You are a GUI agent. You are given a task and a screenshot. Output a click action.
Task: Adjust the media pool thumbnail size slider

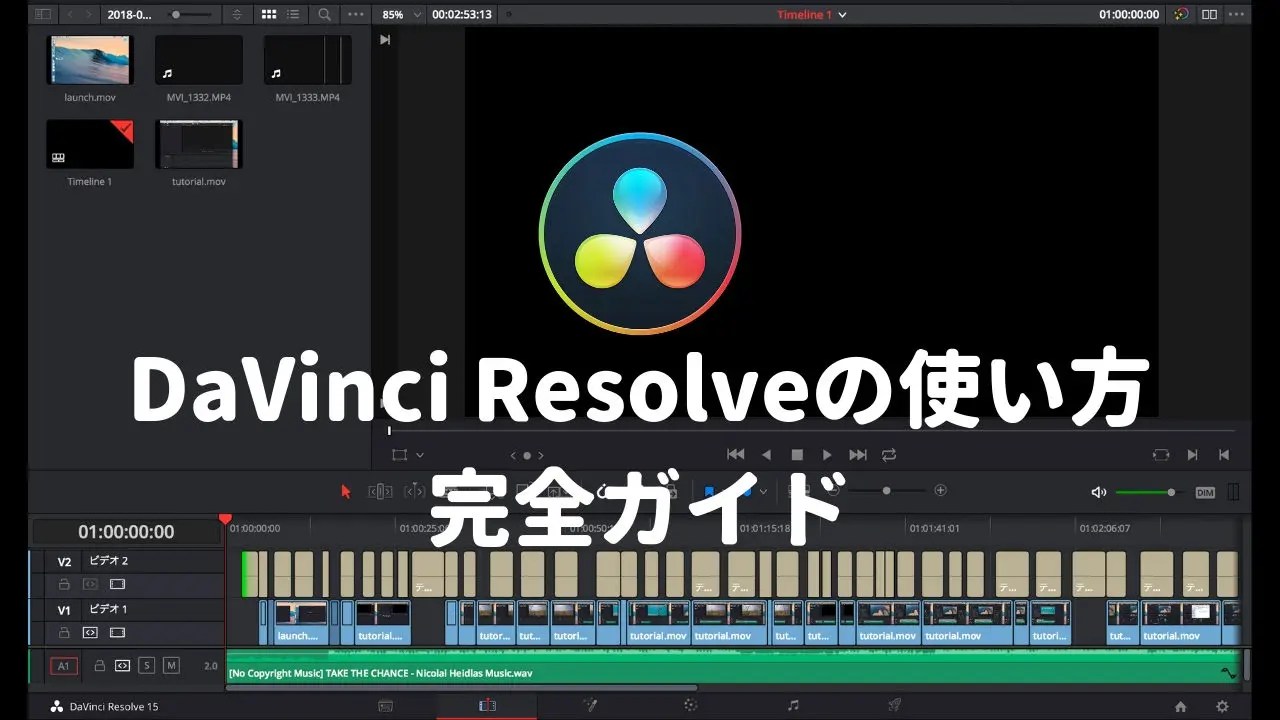pyautogui.click(x=192, y=15)
